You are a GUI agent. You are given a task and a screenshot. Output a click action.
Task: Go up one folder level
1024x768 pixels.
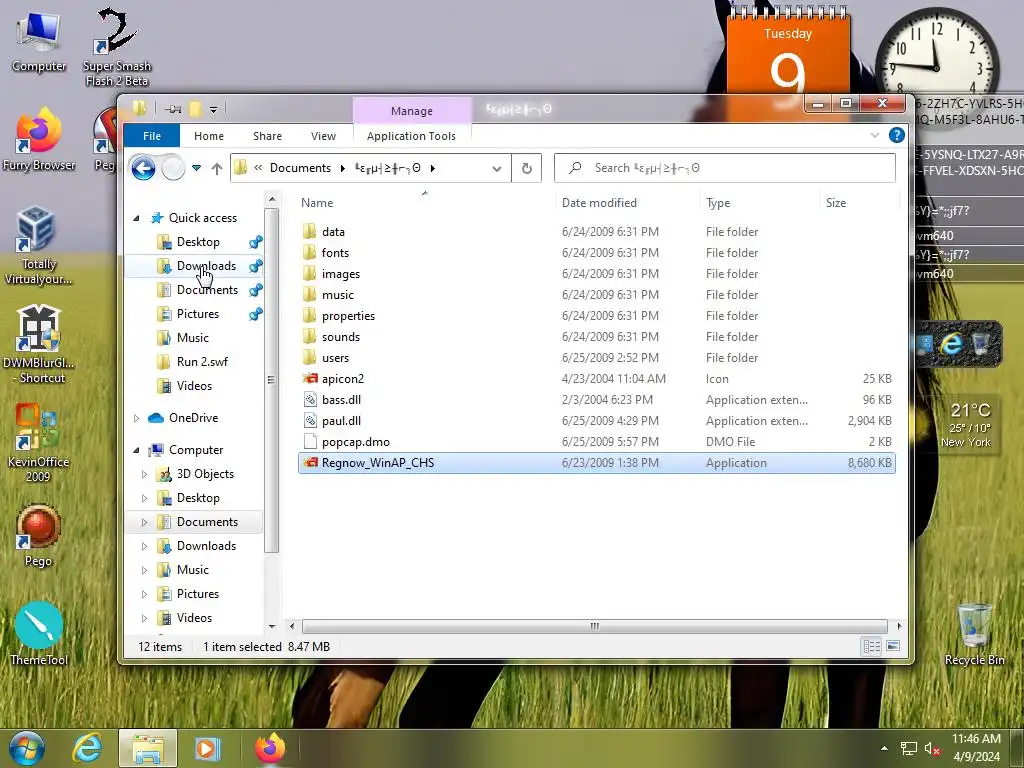click(x=217, y=168)
